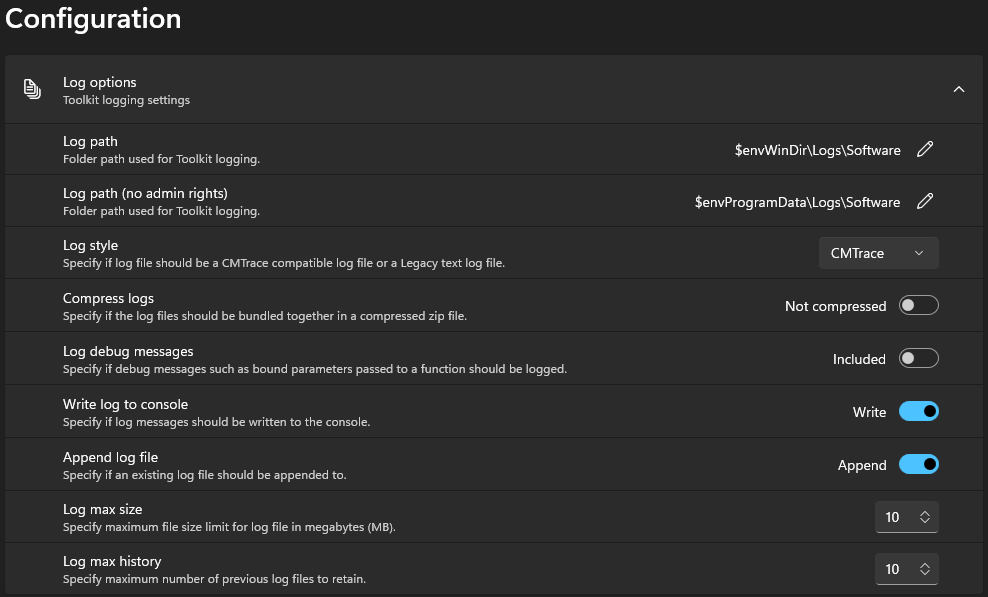Enable the Log debug messages switch

click(x=918, y=358)
